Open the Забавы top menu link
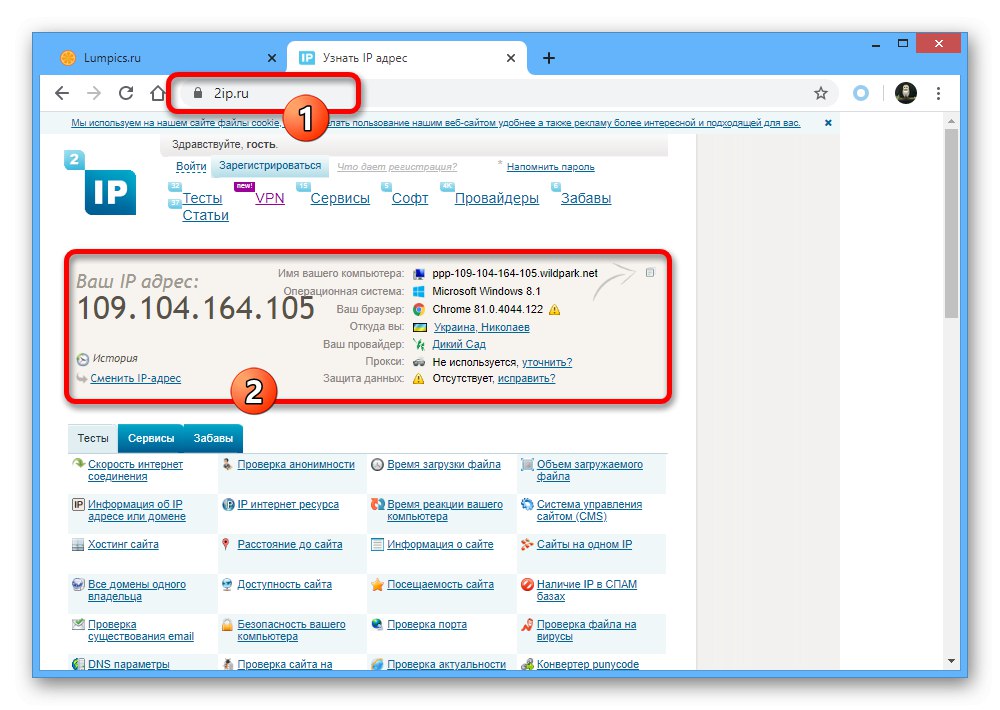Screen dimensions: 1000x710 (586, 198)
